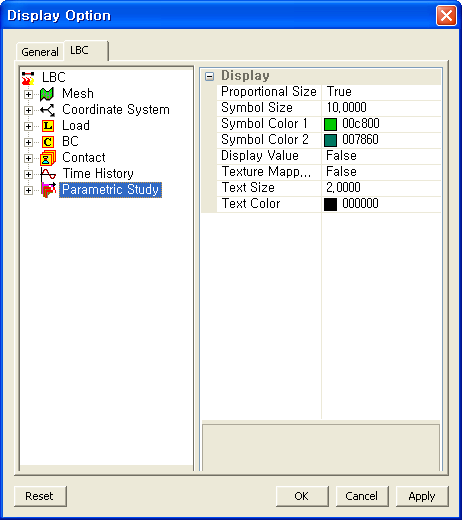This screenshot has height=520, width=462.
Task: Select the Parametric Study tree label
Action: (110, 190)
